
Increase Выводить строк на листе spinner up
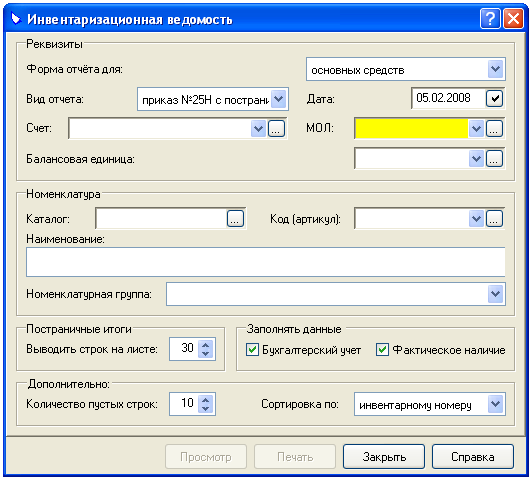coord(205,345)
